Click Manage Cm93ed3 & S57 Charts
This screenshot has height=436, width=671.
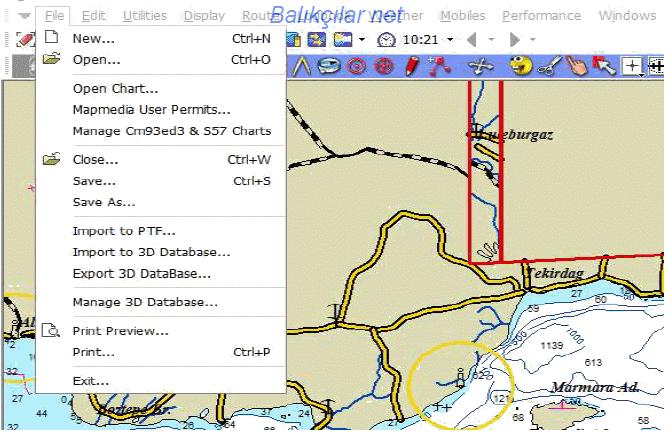[x=171, y=130]
